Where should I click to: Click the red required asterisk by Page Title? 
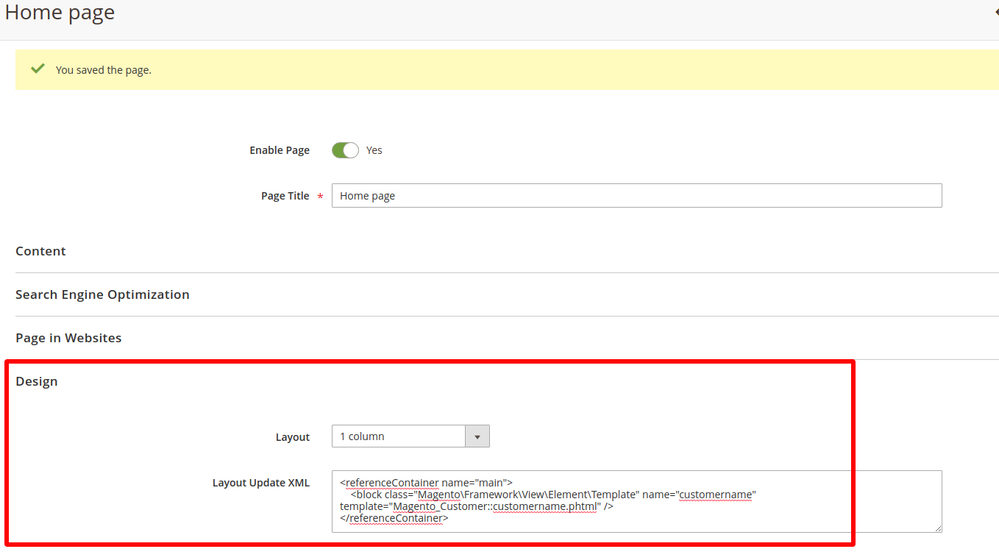click(x=320, y=197)
